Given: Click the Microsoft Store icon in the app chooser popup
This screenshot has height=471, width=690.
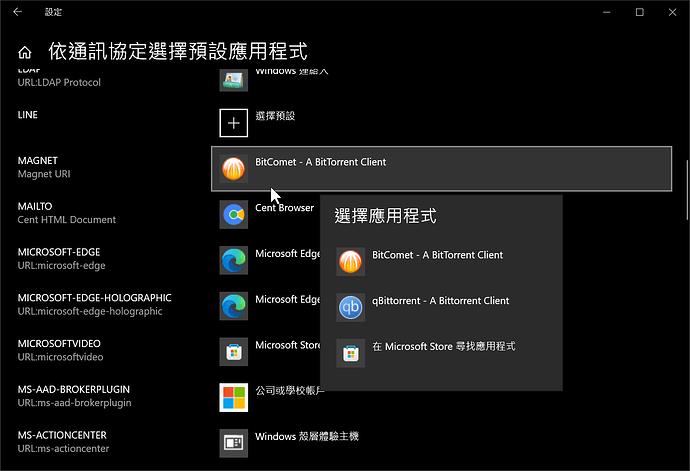Looking at the screenshot, I should (x=351, y=353).
